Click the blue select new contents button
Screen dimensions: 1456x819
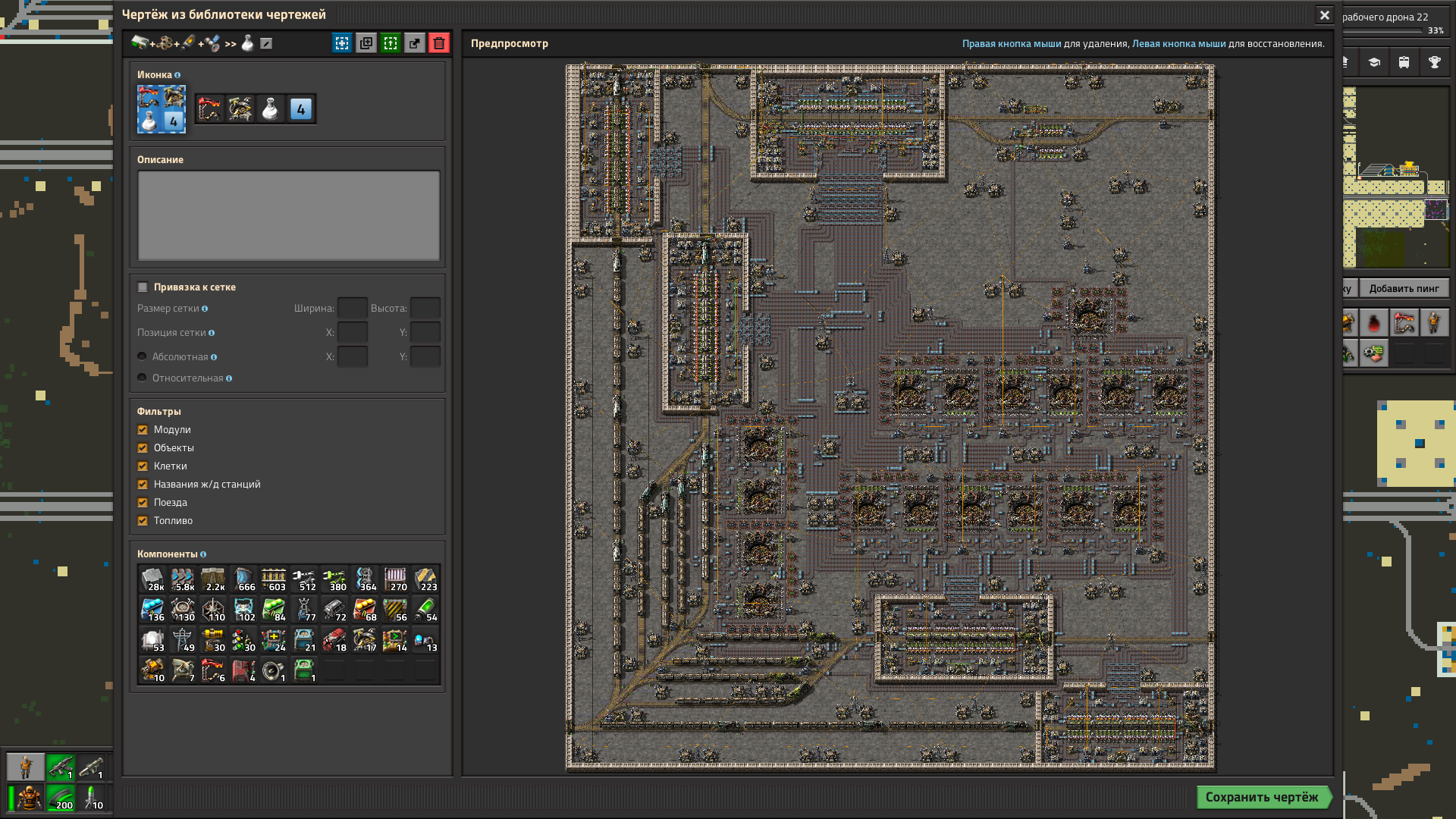tap(342, 43)
